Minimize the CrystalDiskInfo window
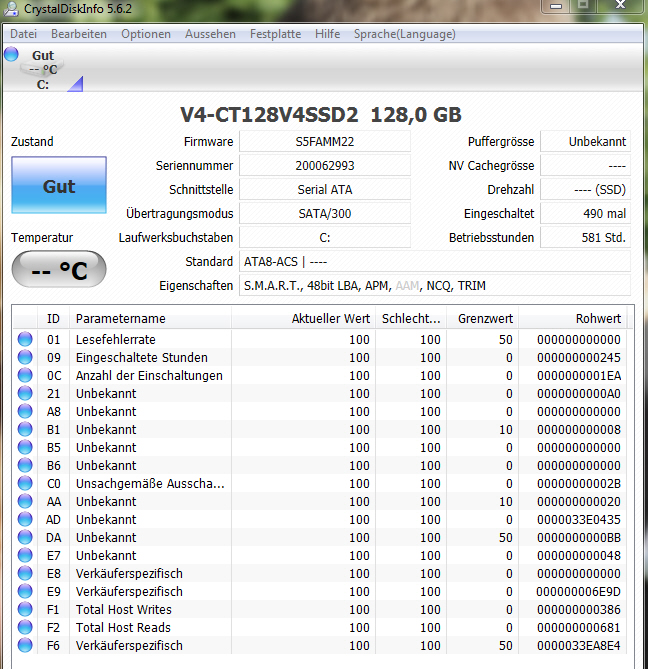 tap(555, 6)
